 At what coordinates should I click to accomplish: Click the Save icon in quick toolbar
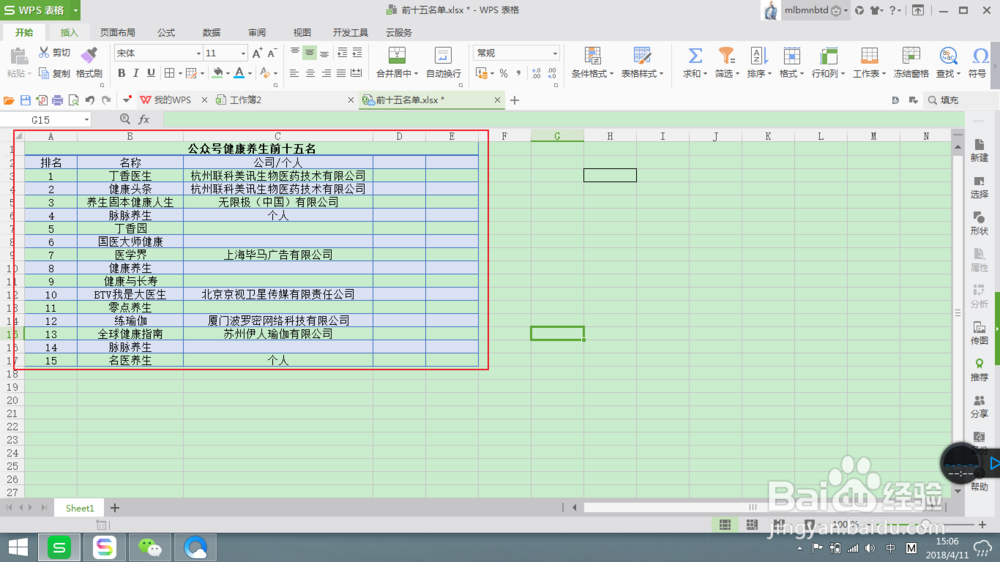[26, 100]
